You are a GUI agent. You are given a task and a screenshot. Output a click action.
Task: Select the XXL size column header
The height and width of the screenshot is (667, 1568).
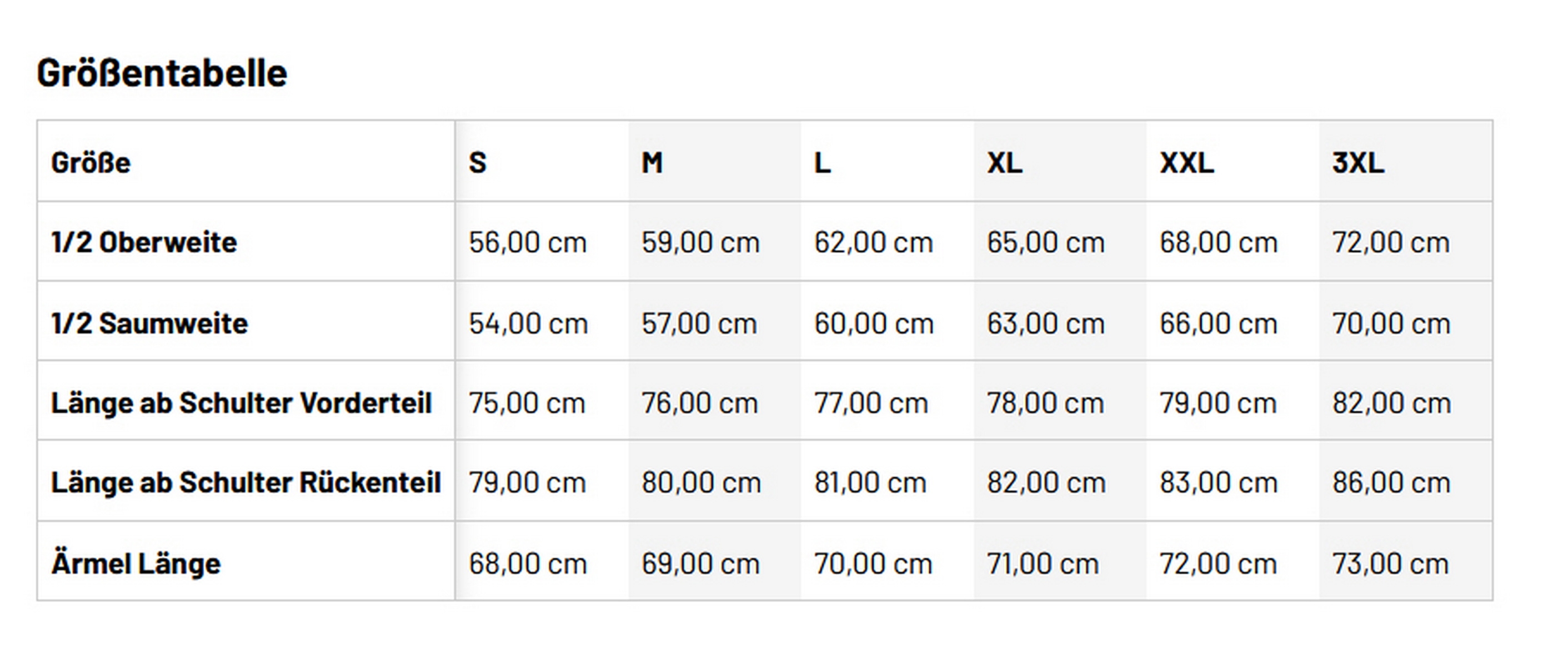pos(1186,163)
